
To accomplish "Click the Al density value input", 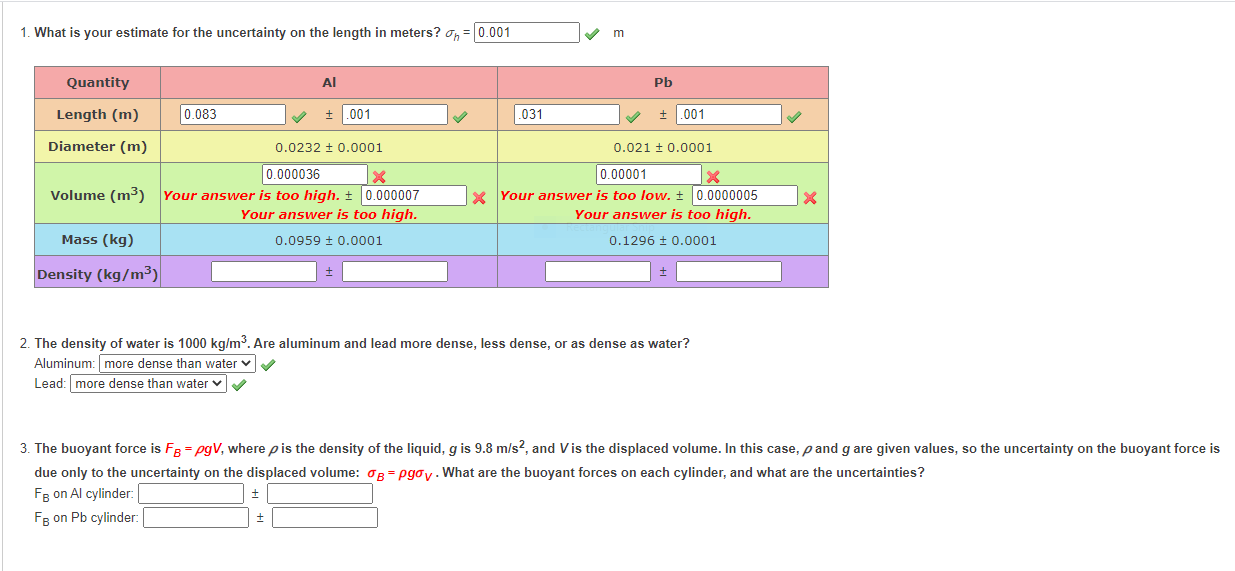I will pyautogui.click(x=264, y=271).
